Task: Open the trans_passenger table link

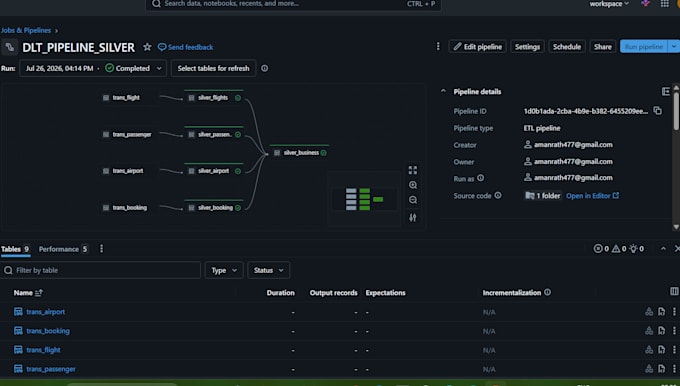Action: pos(51,369)
